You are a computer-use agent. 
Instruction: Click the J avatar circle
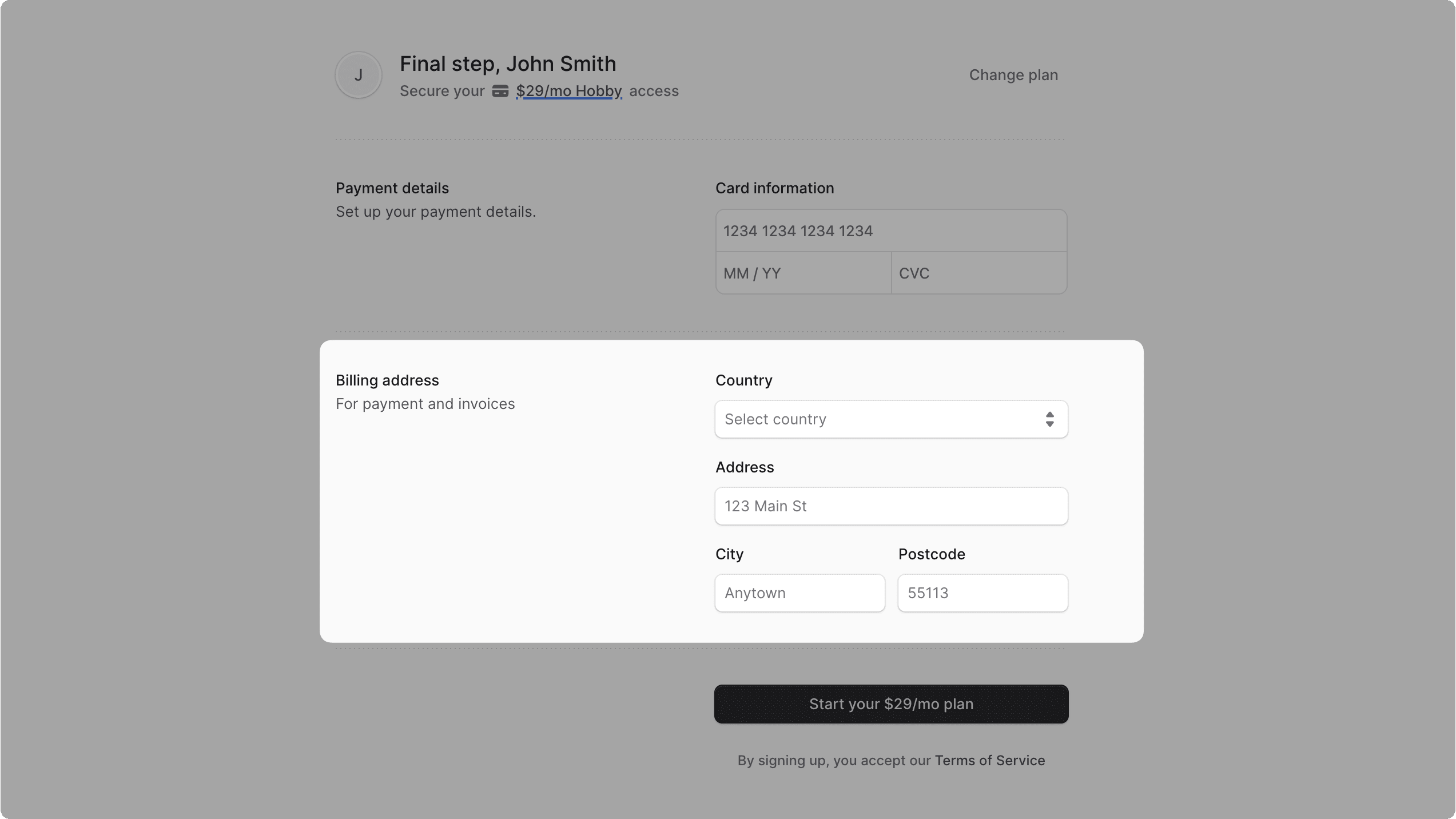pos(358,74)
